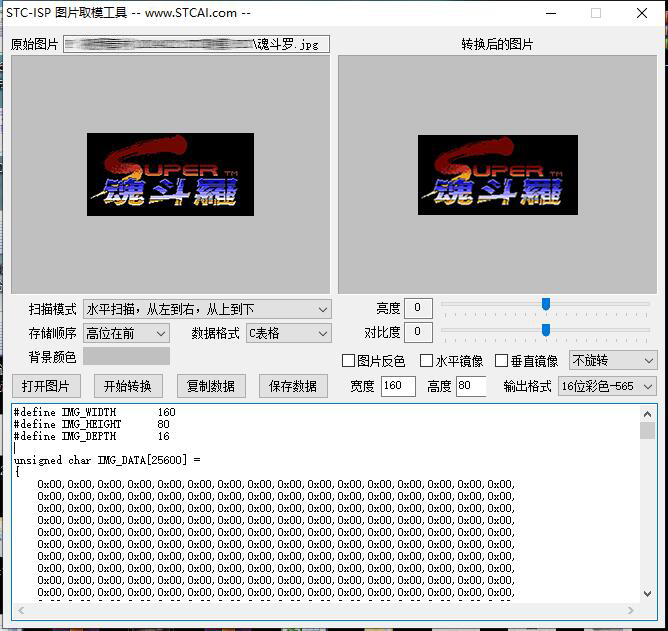668x631 pixels.
Task: Click horizontal scrollbar left arrow
Action: (x=21, y=611)
